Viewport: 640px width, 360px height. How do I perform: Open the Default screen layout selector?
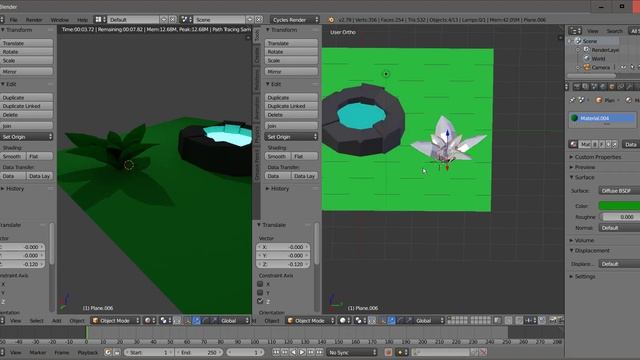(x=133, y=20)
